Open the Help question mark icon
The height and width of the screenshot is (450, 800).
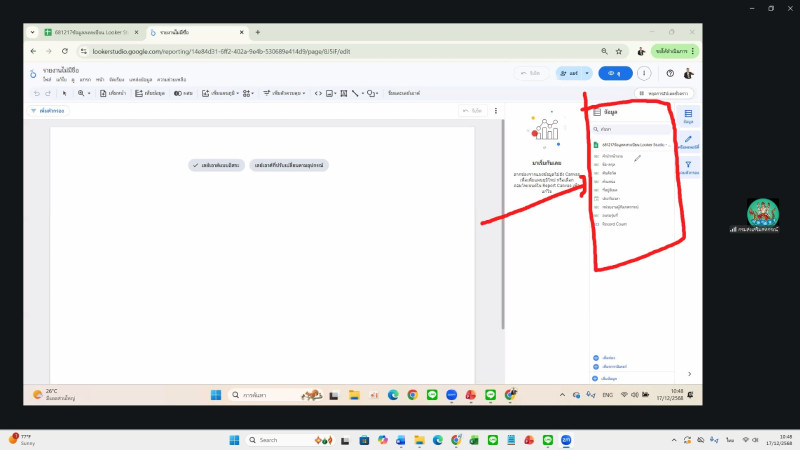670,73
